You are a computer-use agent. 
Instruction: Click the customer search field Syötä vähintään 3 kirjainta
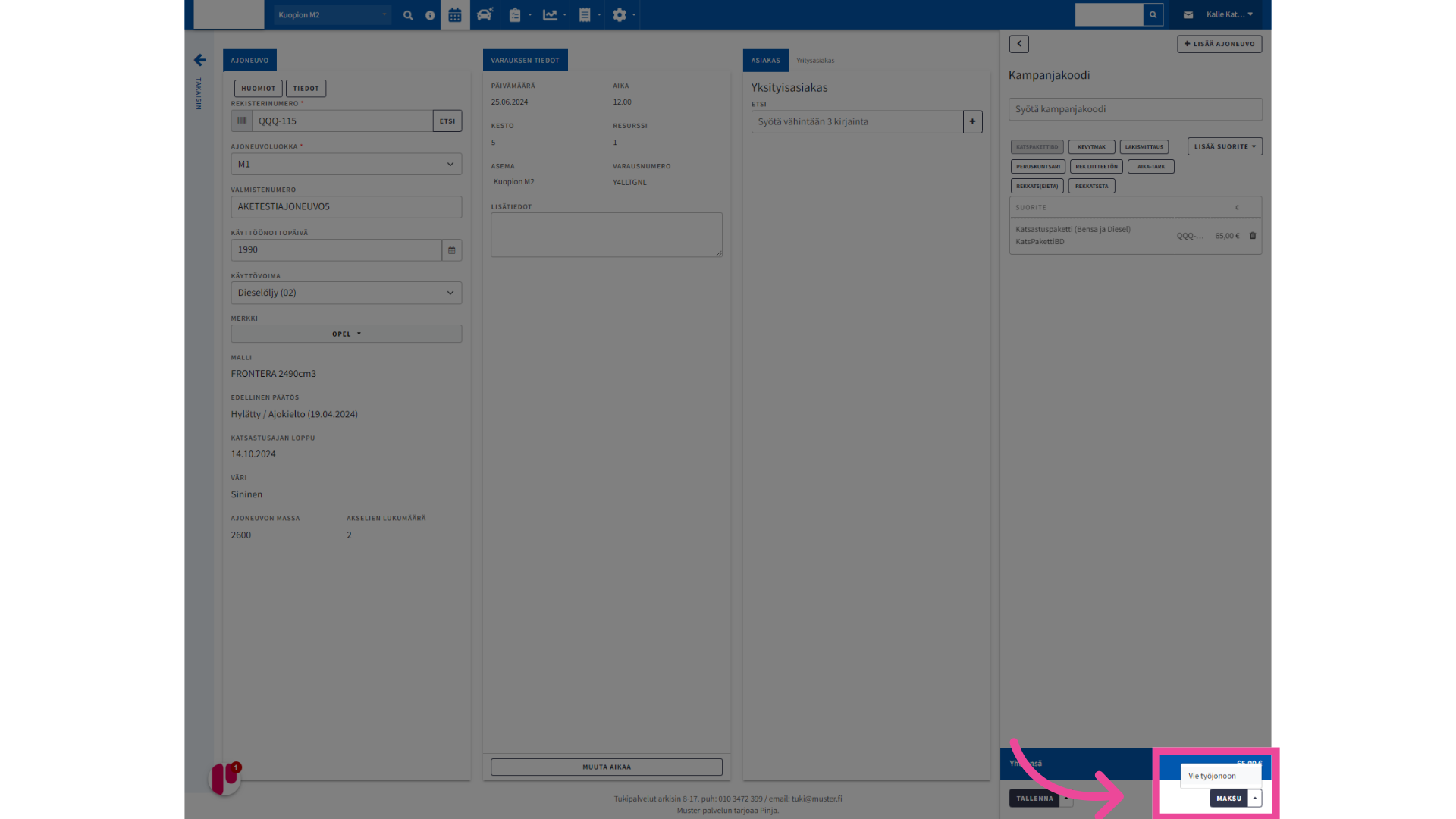tap(857, 121)
